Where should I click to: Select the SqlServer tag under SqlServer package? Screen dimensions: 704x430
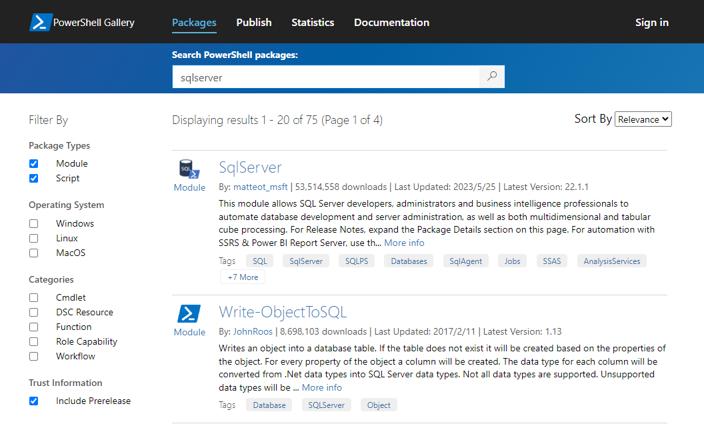(x=306, y=261)
